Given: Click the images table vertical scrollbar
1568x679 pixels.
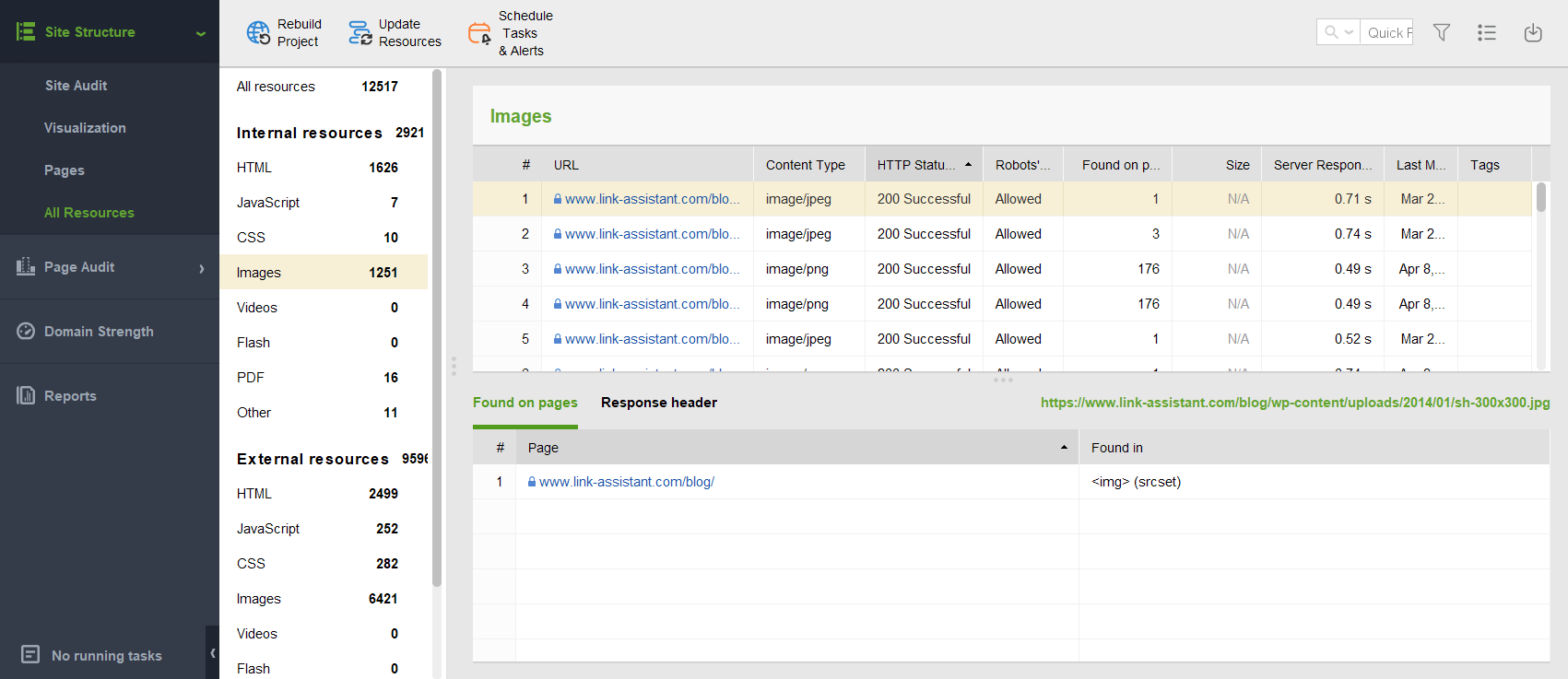Looking at the screenshot, I should tap(1540, 197).
